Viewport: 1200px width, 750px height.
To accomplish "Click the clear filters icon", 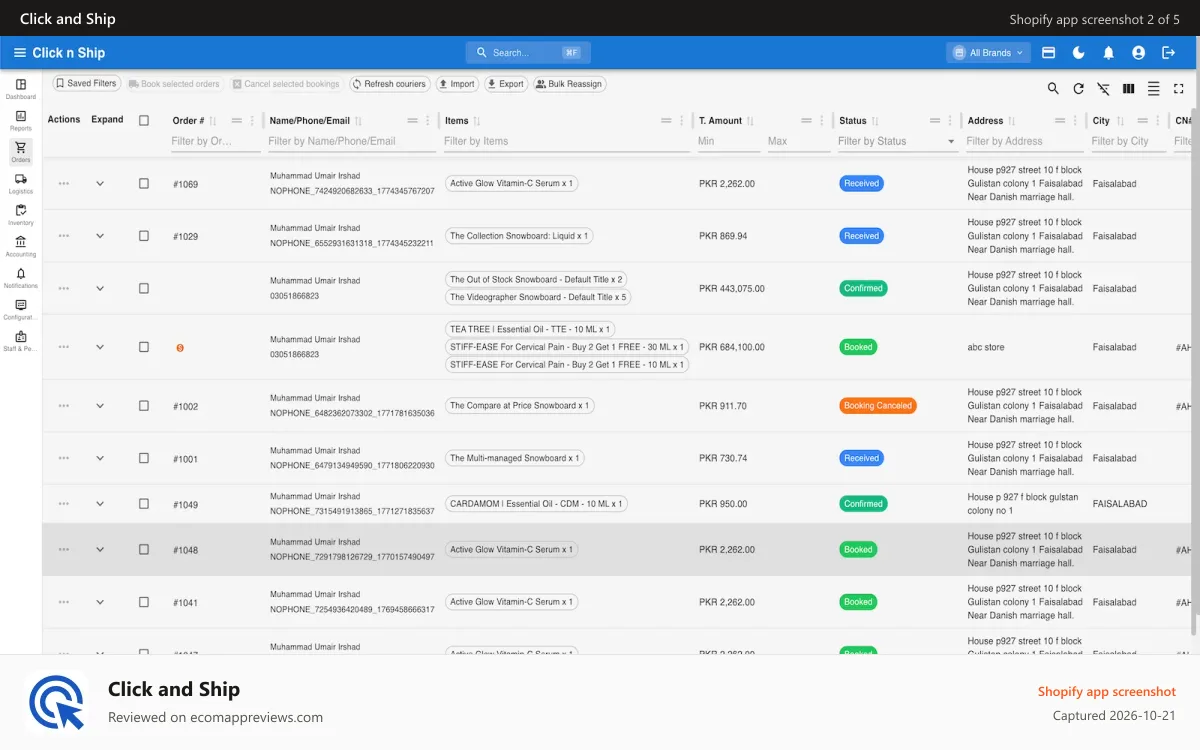I will pos(1103,89).
